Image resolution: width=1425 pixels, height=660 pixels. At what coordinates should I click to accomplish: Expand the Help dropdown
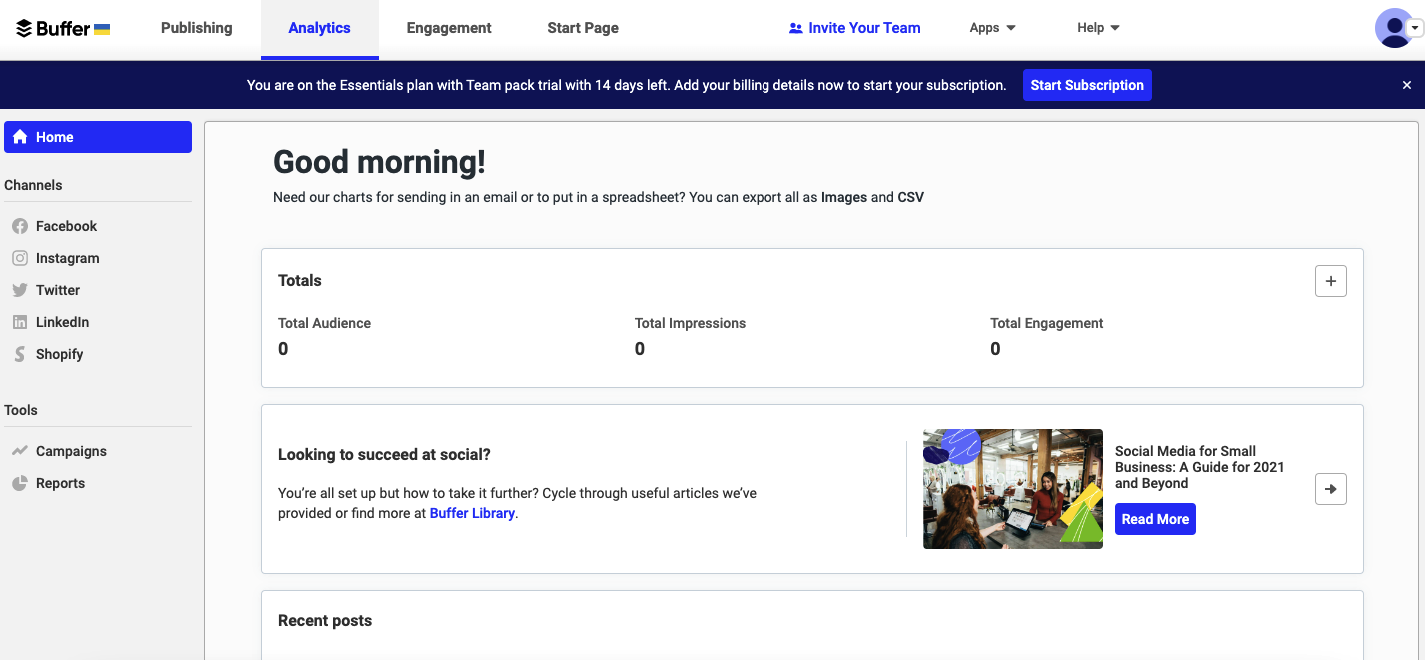[x=1098, y=28]
